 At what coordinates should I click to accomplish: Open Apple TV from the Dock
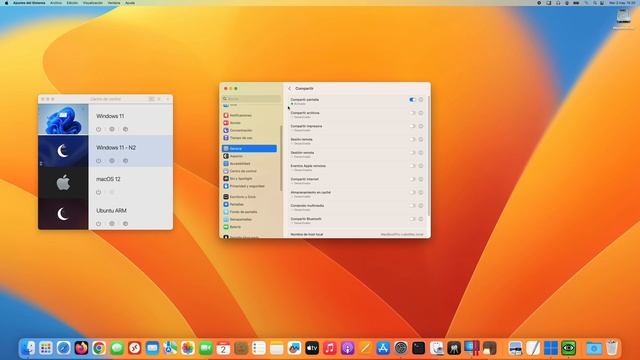click(x=312, y=348)
